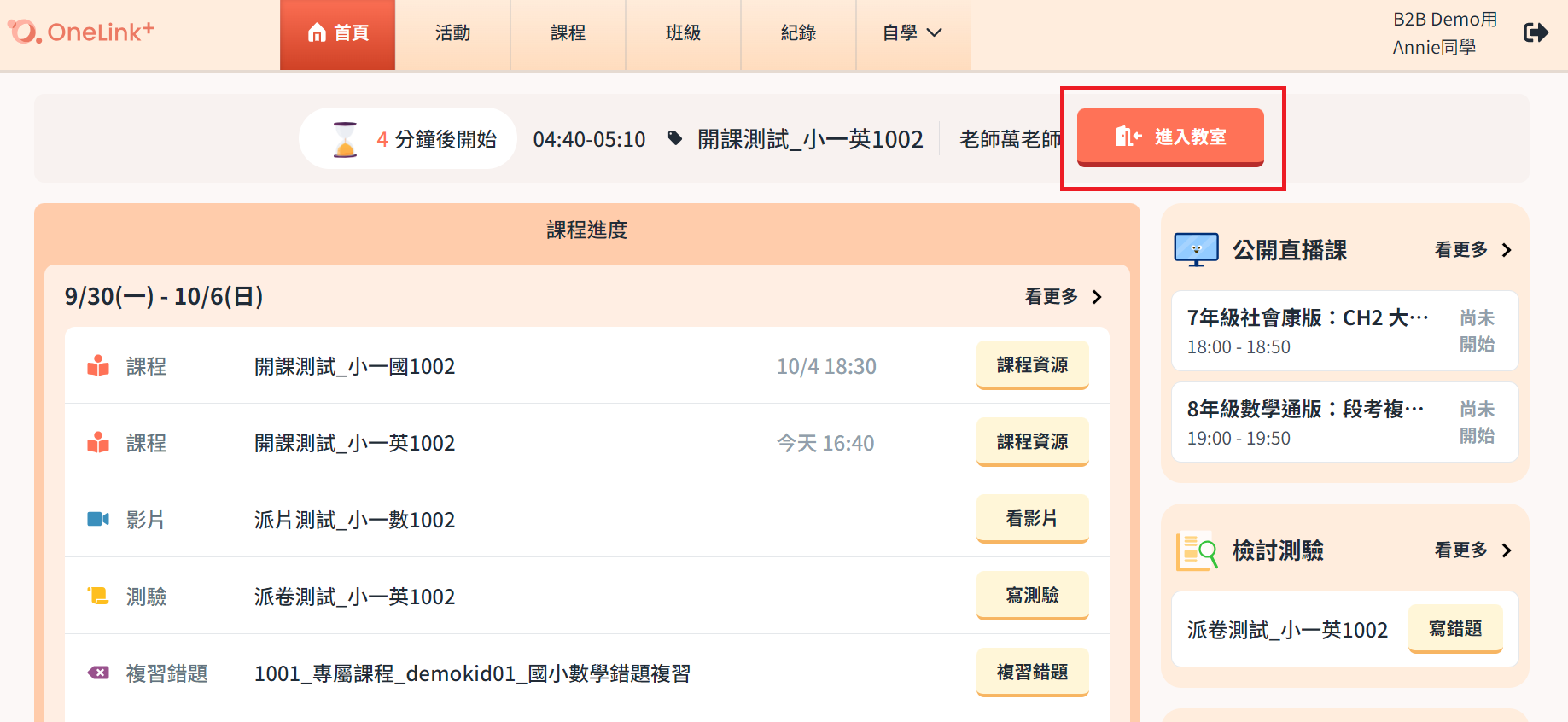Open the 7年級社會康版 live class card
Viewport: 1568px width, 722px height.
[1344, 331]
